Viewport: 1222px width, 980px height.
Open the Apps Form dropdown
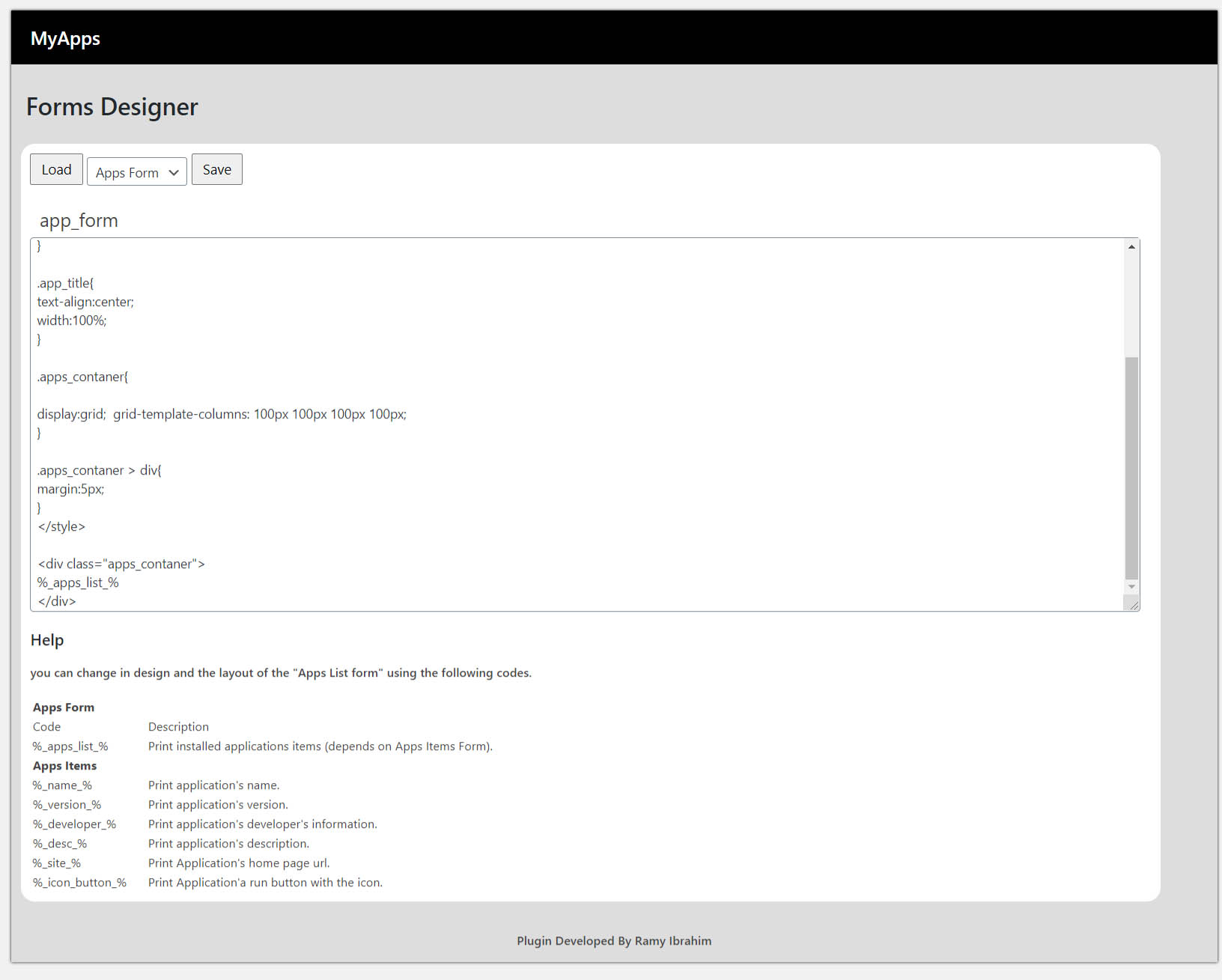137,172
